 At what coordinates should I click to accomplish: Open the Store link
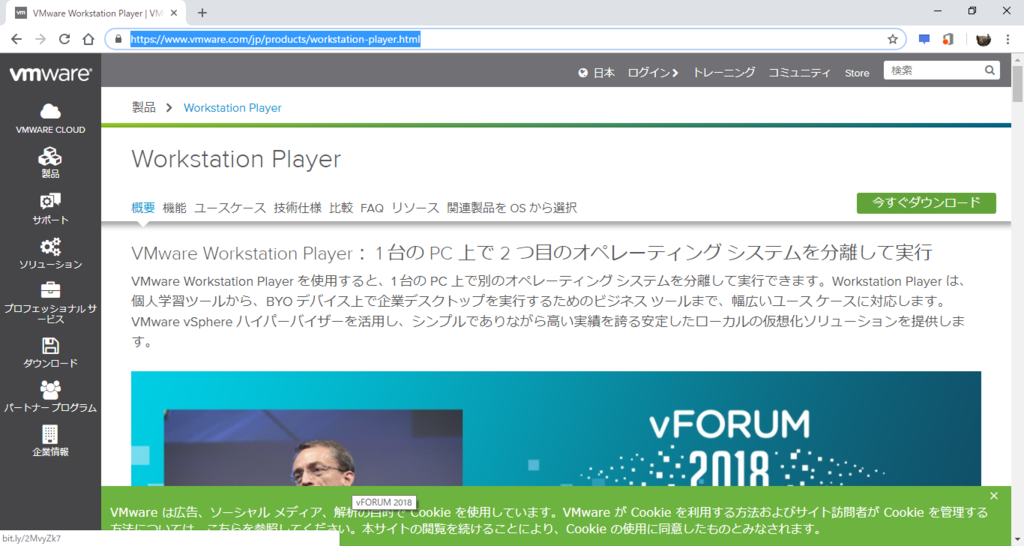[857, 73]
